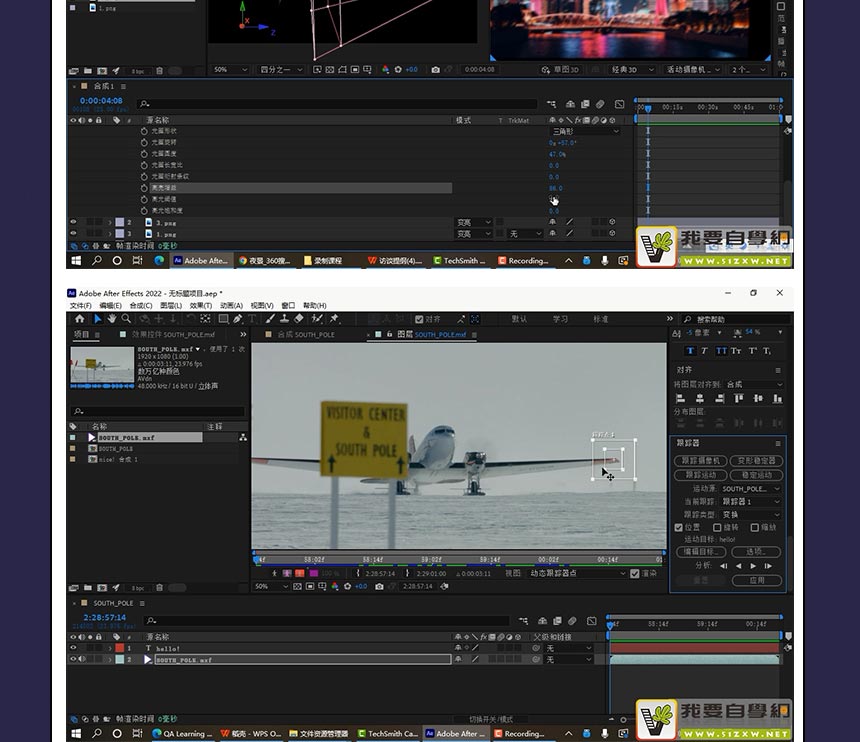Click the align top icon in 对齐 panel
Screen dimensions: 860x742
pos(739,399)
